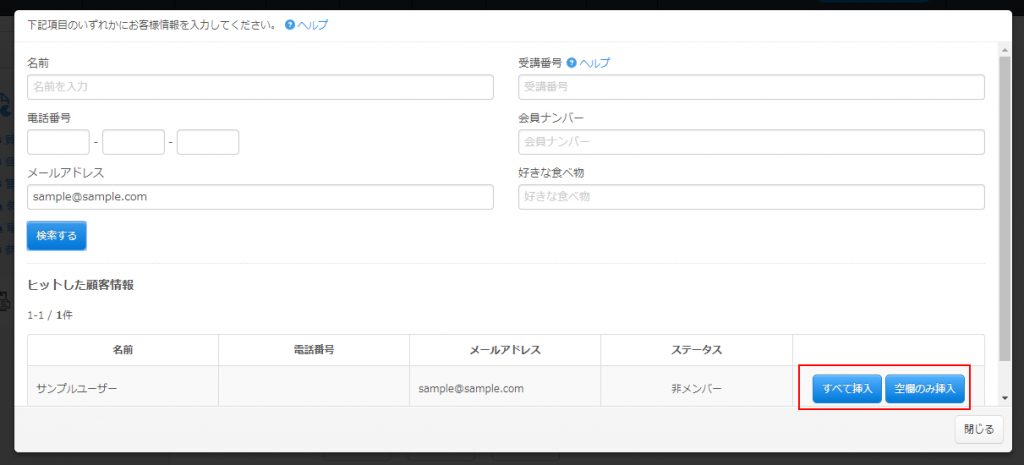Close the dialog with 閉じる button
Screen dimensions: 1024x465
(x=978, y=429)
